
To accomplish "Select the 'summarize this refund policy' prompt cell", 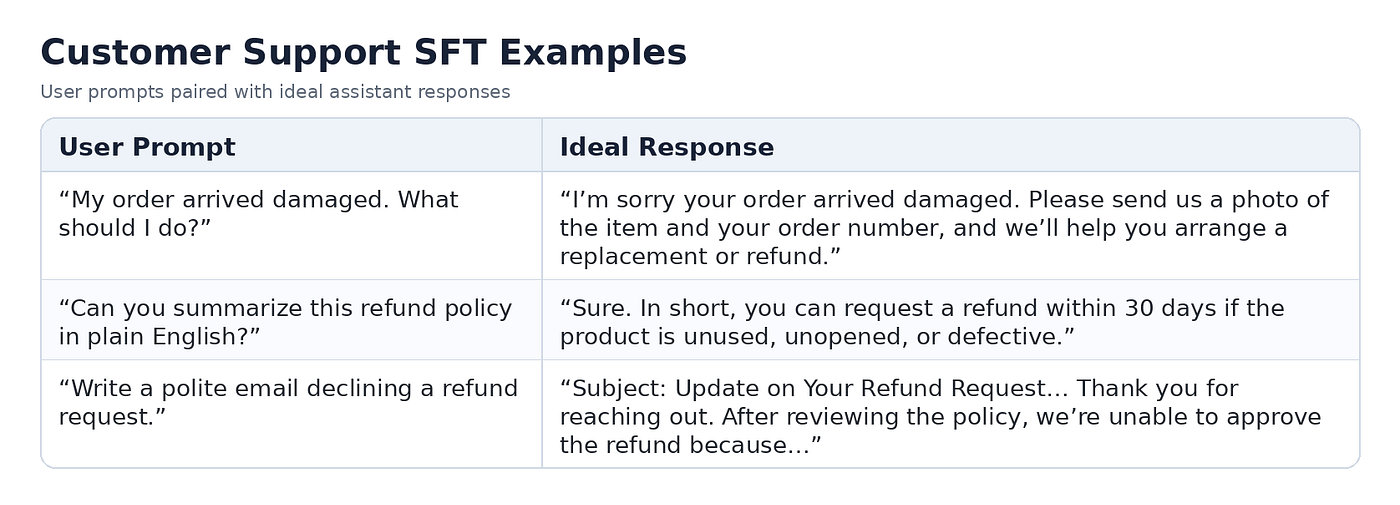I will (x=291, y=320).
